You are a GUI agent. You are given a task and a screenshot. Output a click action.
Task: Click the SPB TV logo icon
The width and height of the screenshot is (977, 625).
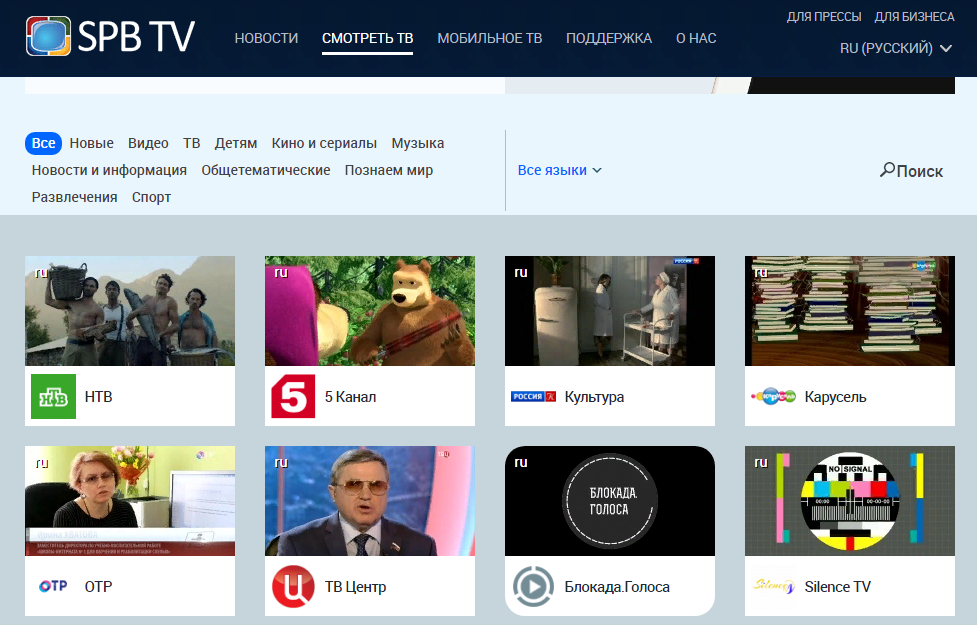pyautogui.click(x=52, y=37)
